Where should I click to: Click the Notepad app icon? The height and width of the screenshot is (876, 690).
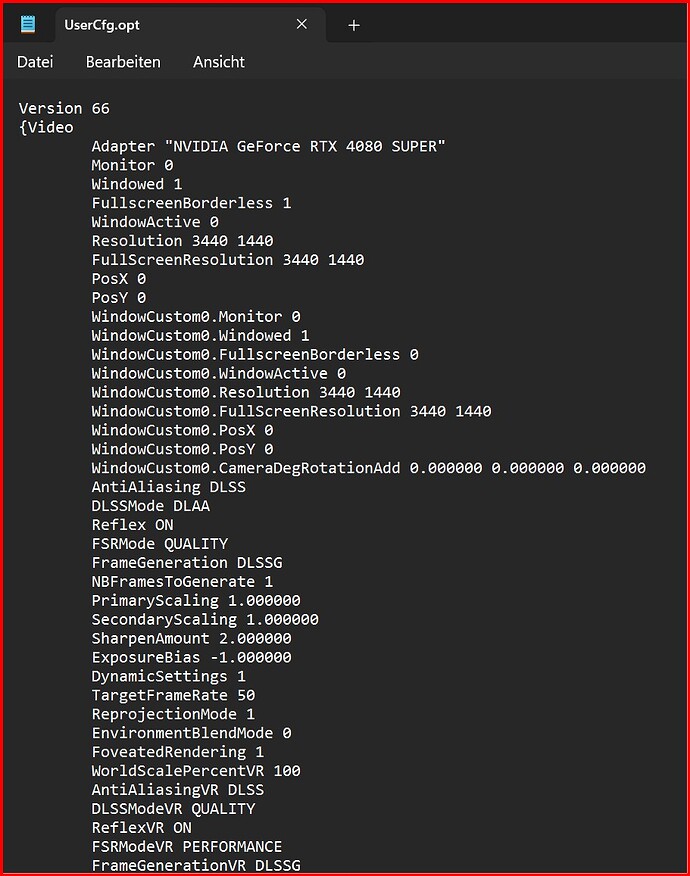[28, 24]
